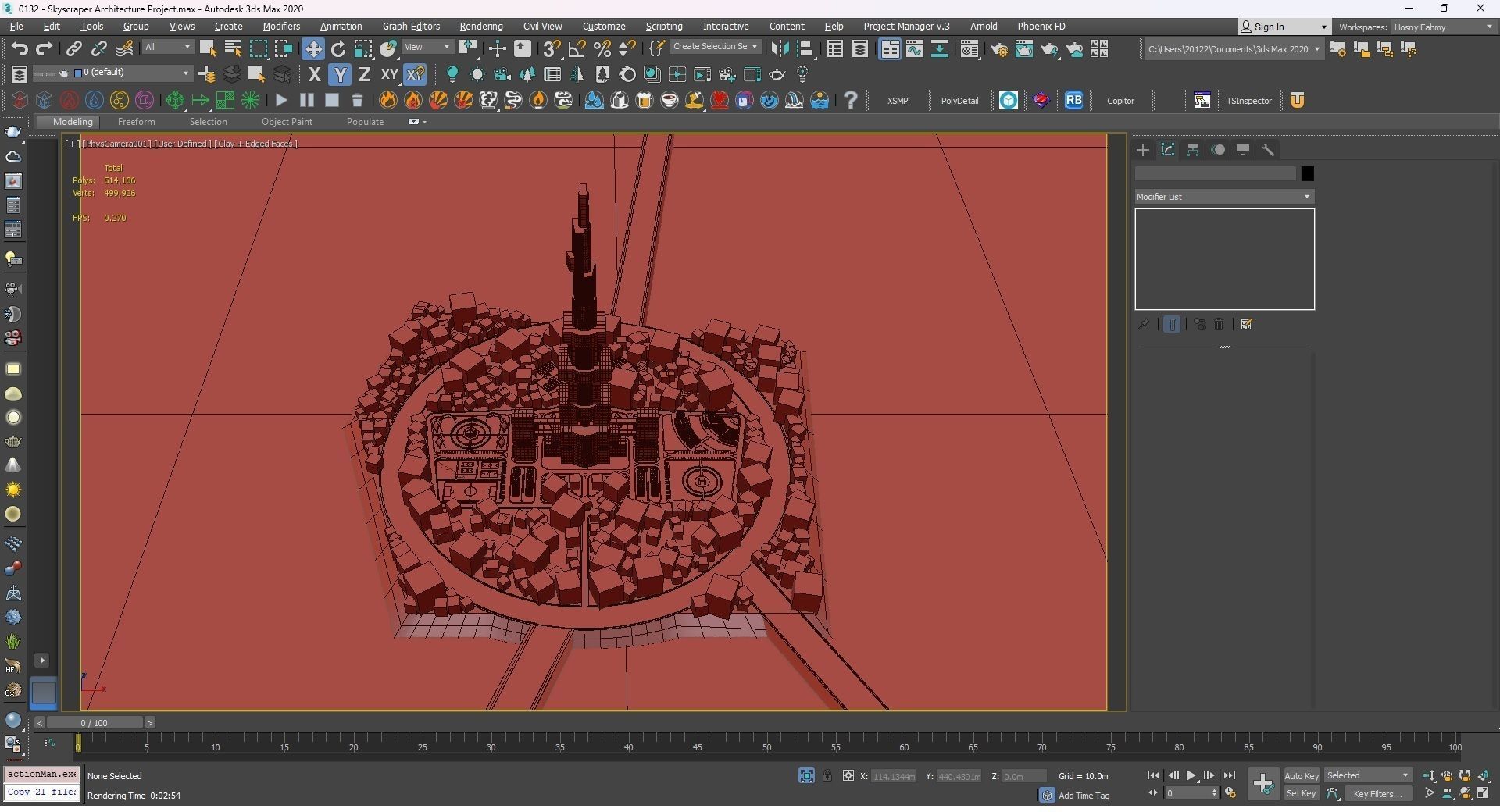
Task: Open the Motion panel tab
Action: [x=1218, y=150]
